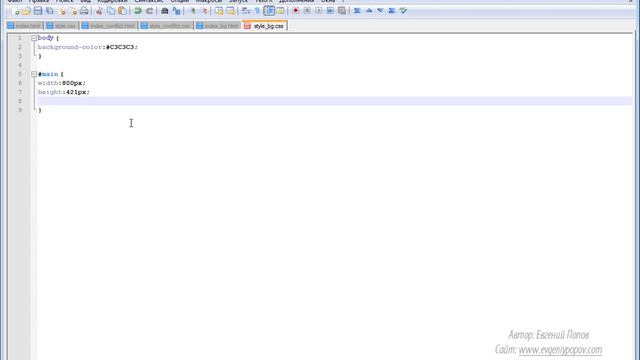Switch to the style.css tab

click(61, 26)
